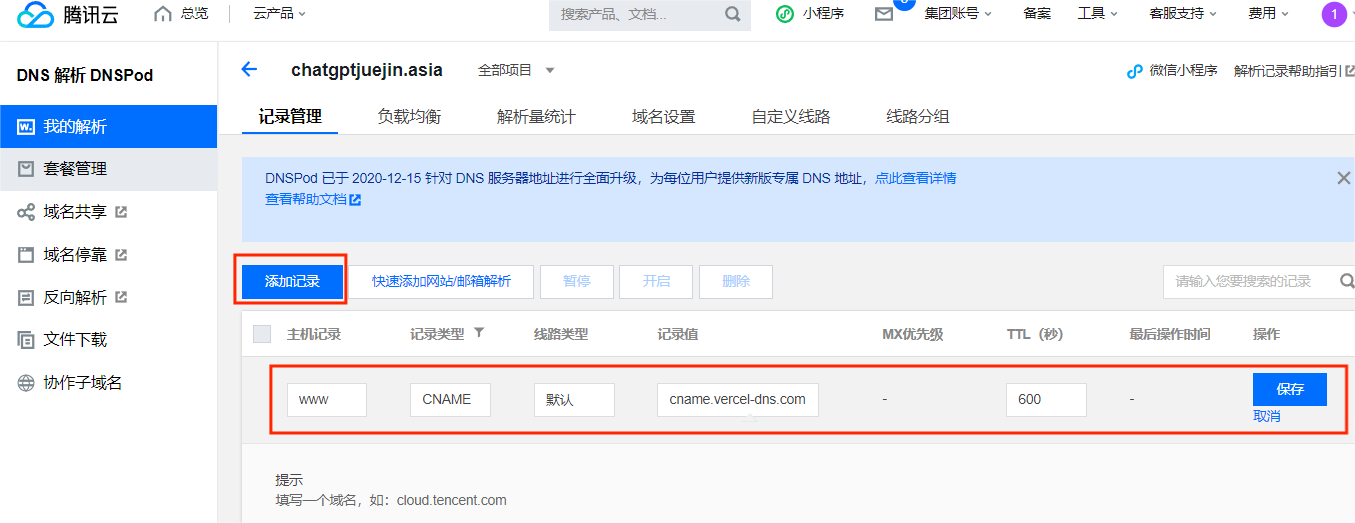Go back using the left arrow
This screenshot has height=523, width=1355.
249,69
